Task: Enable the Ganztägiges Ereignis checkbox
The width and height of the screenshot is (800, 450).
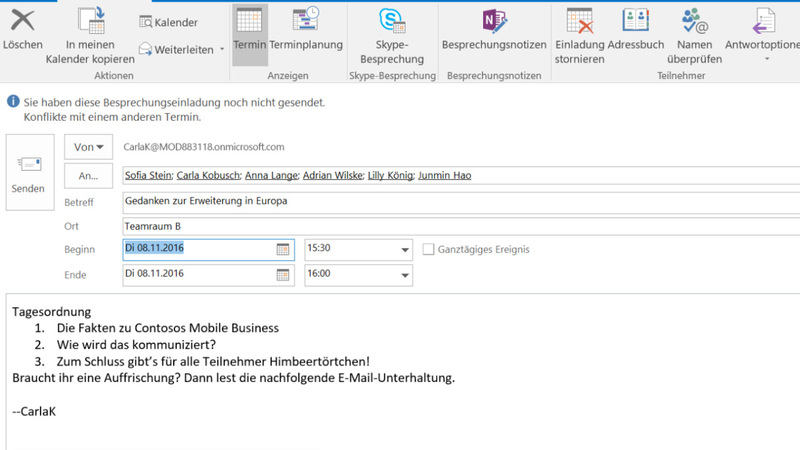Action: pos(429,249)
